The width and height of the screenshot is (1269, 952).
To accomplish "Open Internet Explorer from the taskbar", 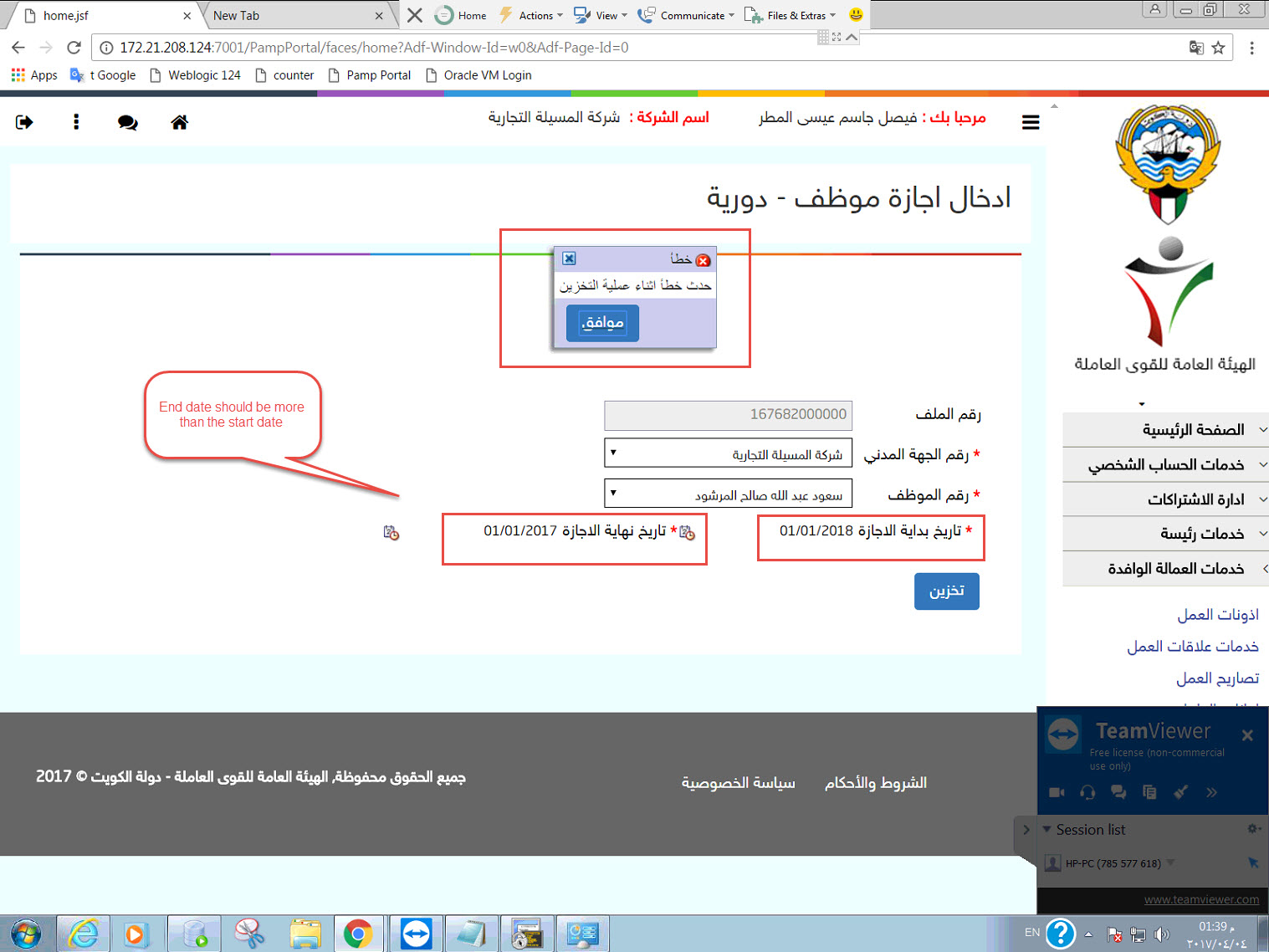I will coord(83,933).
